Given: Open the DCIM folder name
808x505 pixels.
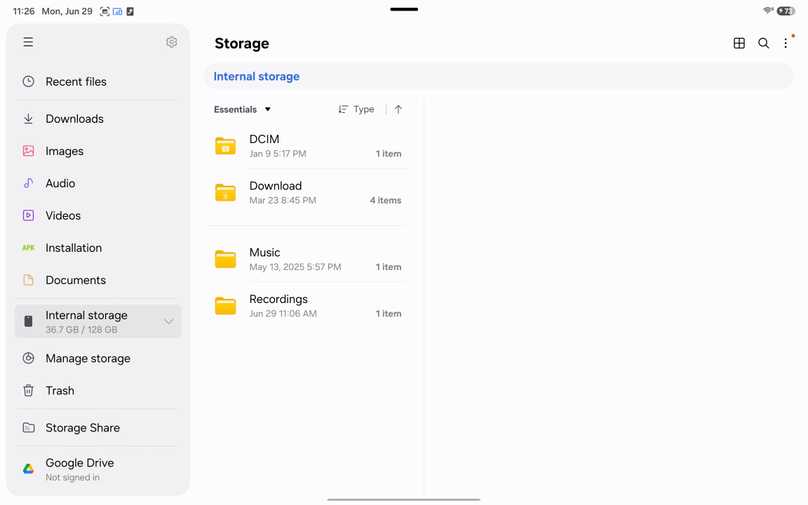Looking at the screenshot, I should pyautogui.click(x=264, y=139).
